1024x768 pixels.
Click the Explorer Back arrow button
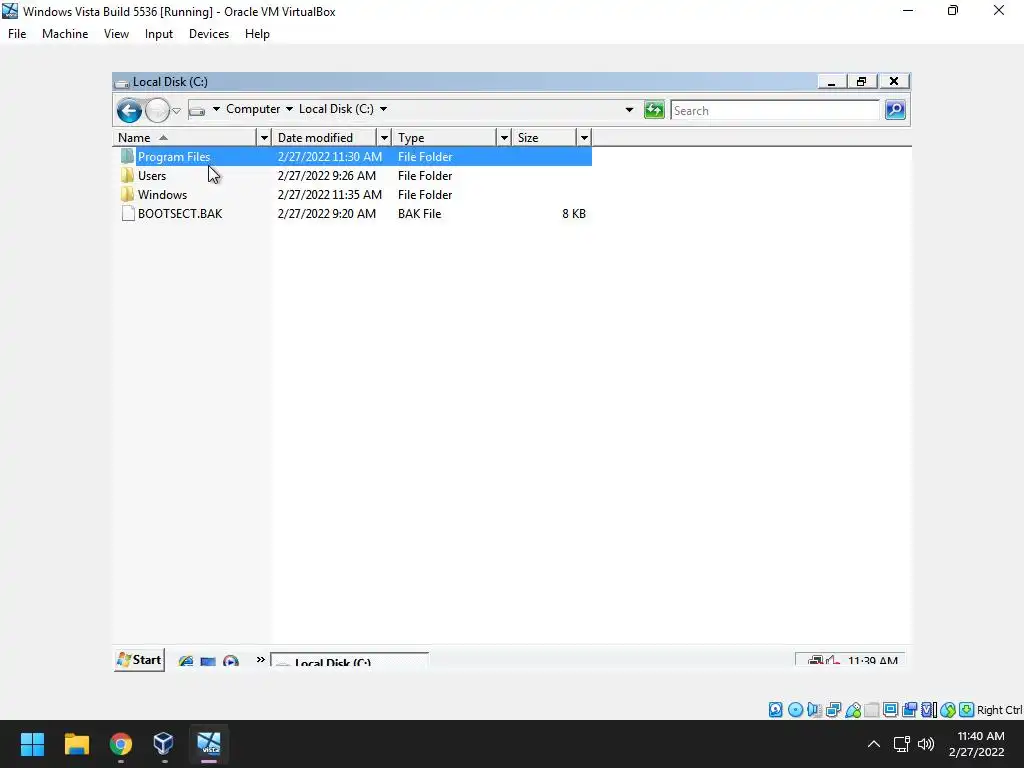[129, 110]
